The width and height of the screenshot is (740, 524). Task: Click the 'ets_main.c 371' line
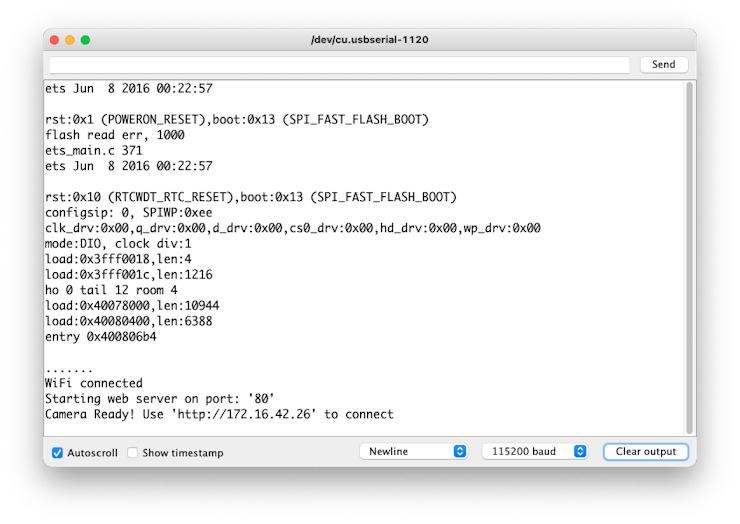pos(94,151)
